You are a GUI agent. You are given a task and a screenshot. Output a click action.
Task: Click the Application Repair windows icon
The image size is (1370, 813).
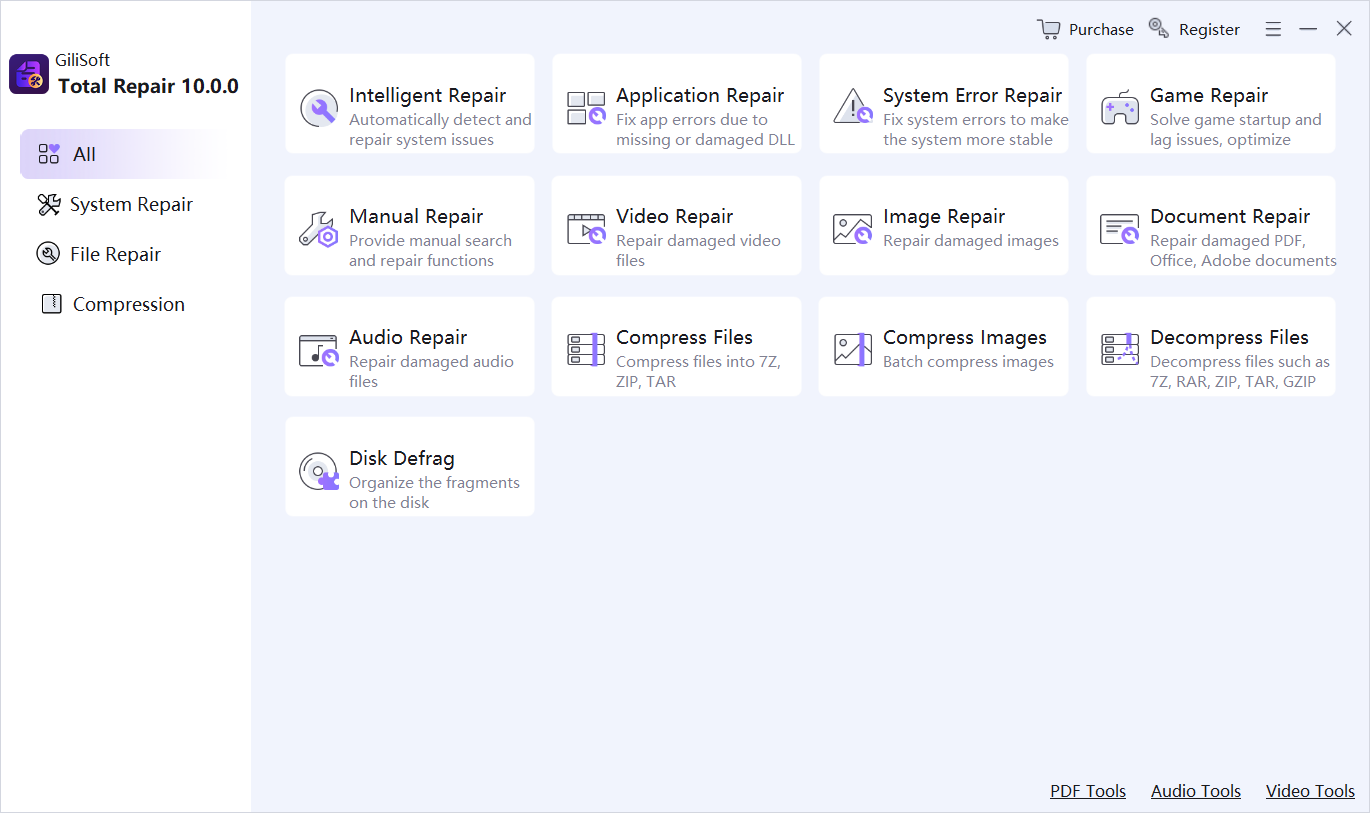pyautogui.click(x=586, y=108)
